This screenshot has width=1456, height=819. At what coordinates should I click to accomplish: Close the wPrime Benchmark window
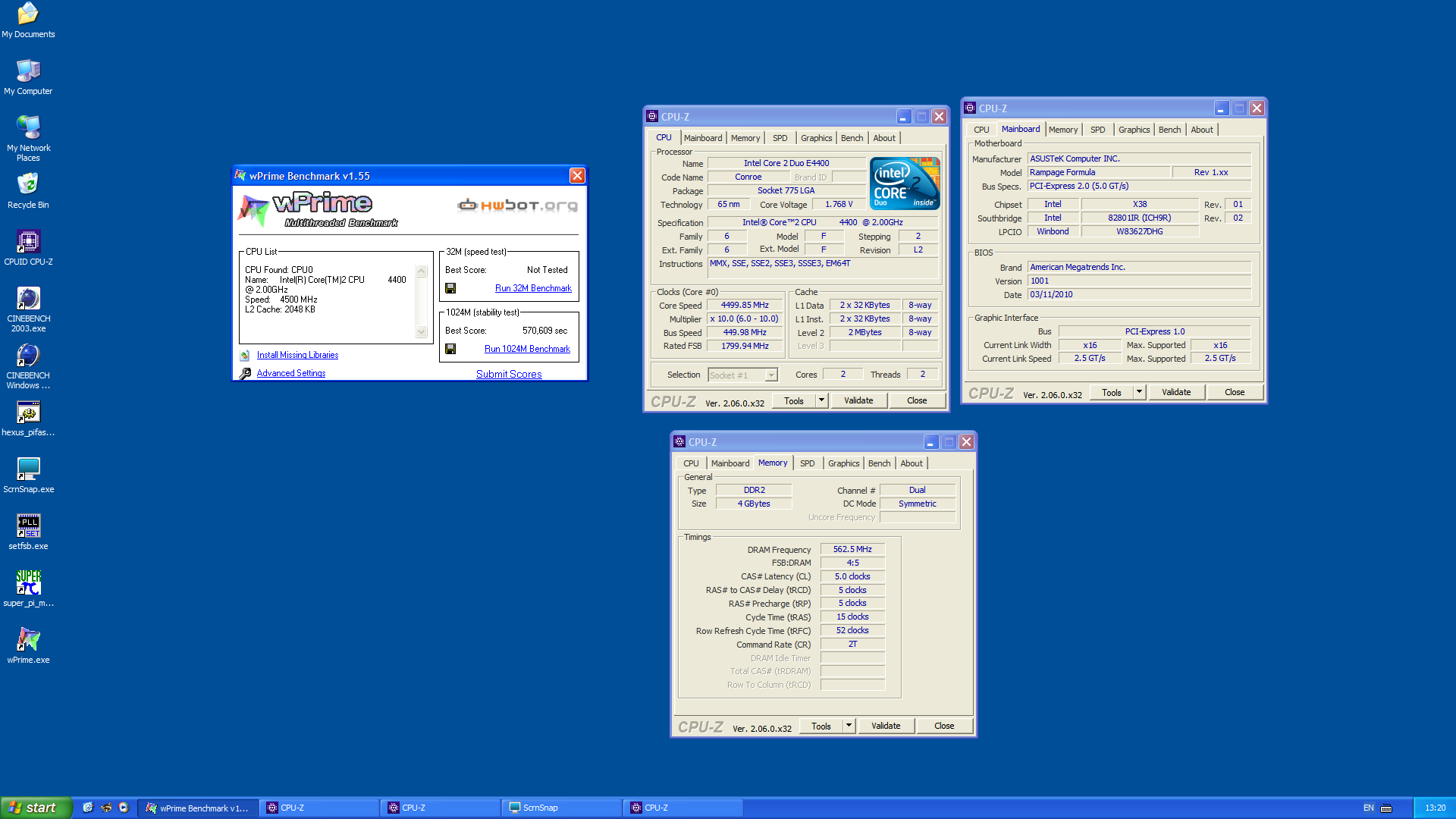click(577, 176)
